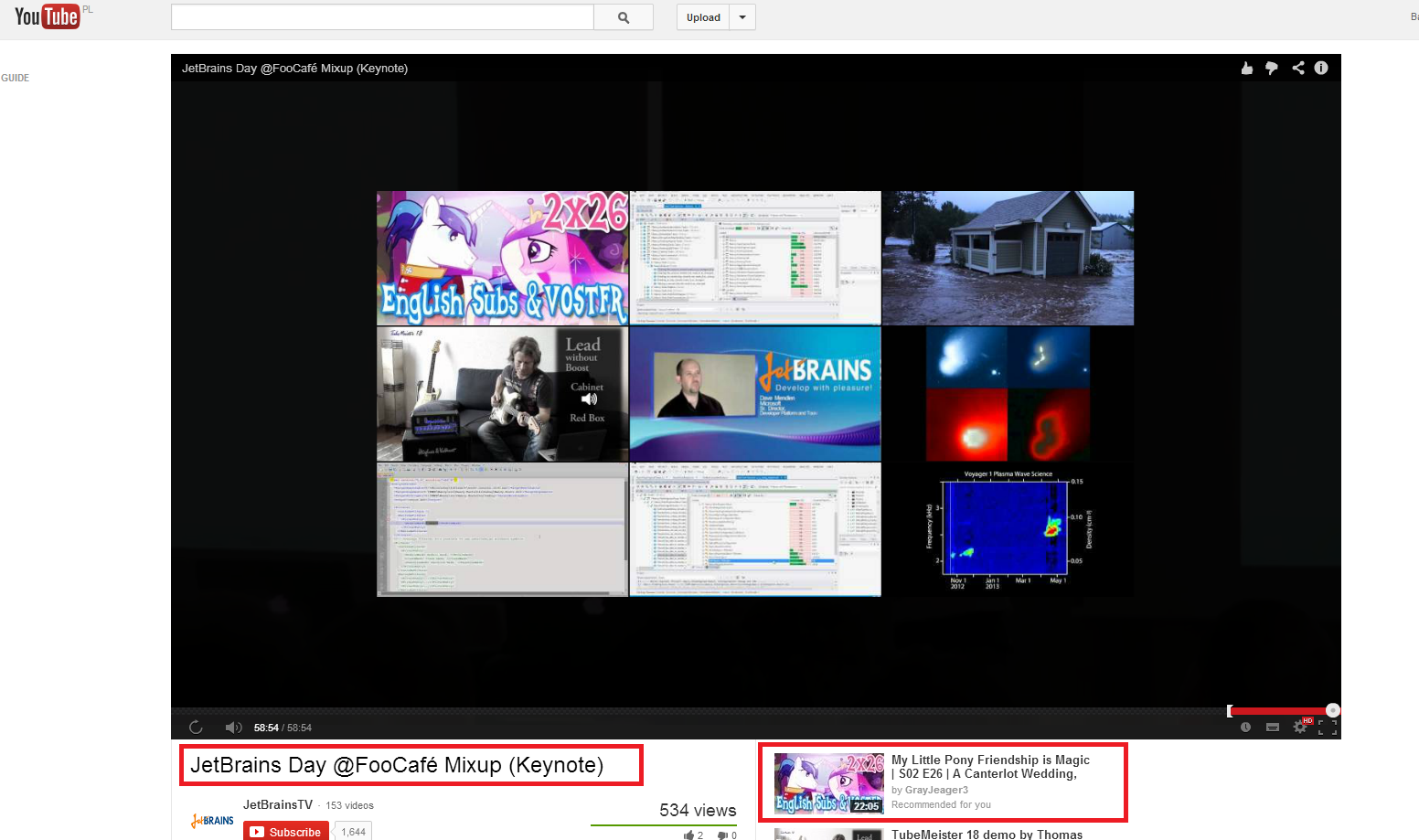Viewport: 1419px width, 840px height.
Task: Click the YouTube logo
Action: click(47, 16)
